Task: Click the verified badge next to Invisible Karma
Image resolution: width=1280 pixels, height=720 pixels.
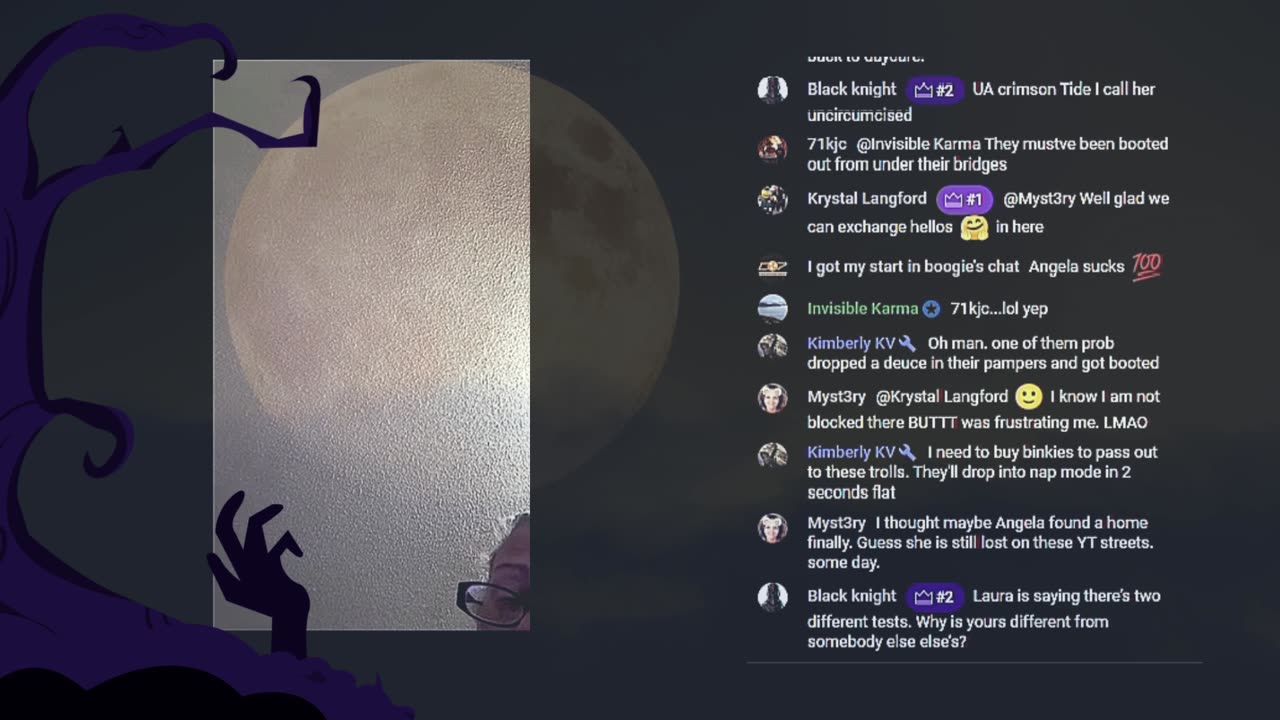Action: (931, 309)
